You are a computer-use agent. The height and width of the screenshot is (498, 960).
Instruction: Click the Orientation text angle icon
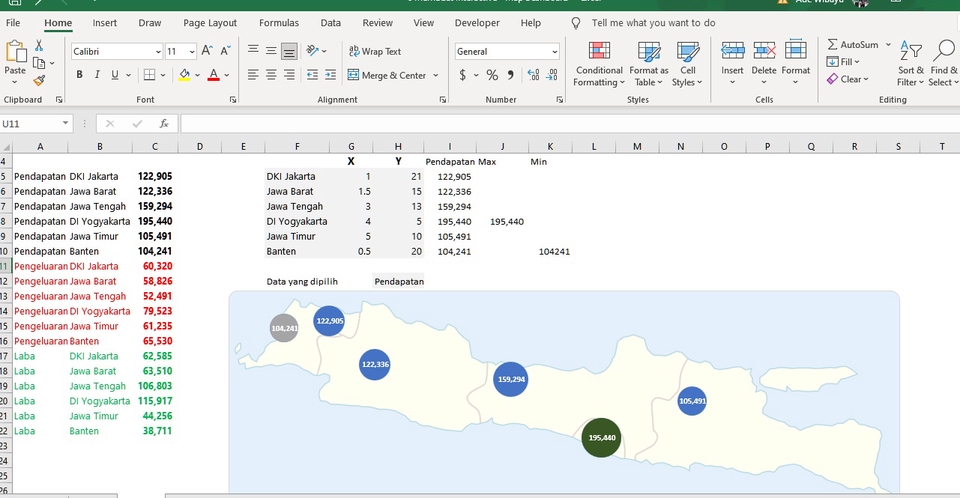pyautogui.click(x=313, y=51)
